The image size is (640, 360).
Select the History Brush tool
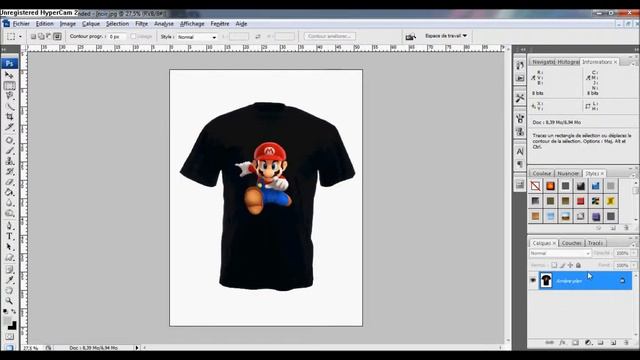[9, 171]
